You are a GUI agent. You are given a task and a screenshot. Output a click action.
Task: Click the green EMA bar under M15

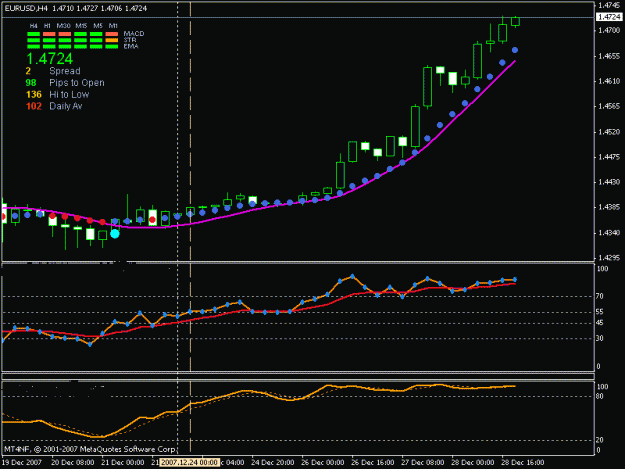point(80,47)
